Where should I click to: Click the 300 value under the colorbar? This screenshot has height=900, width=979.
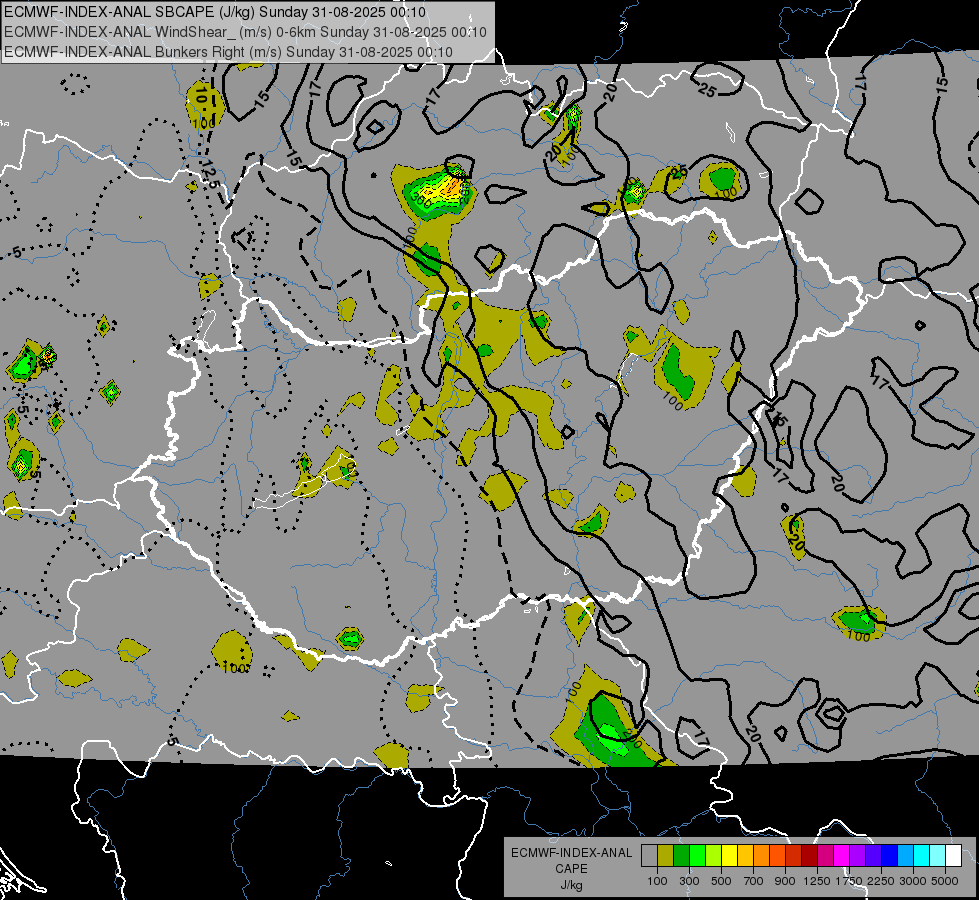click(x=689, y=881)
